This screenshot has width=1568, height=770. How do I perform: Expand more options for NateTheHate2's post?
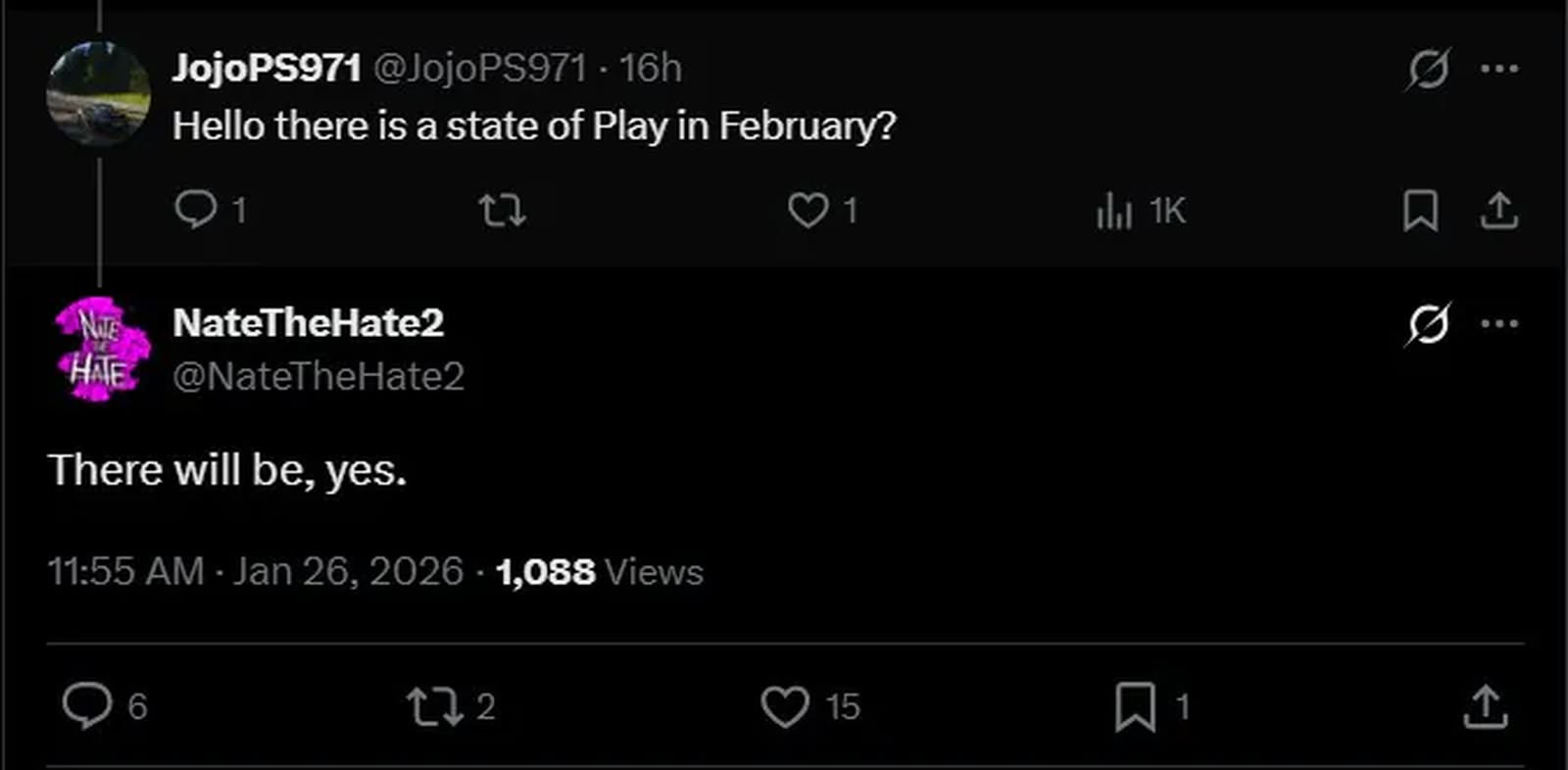point(1499,323)
